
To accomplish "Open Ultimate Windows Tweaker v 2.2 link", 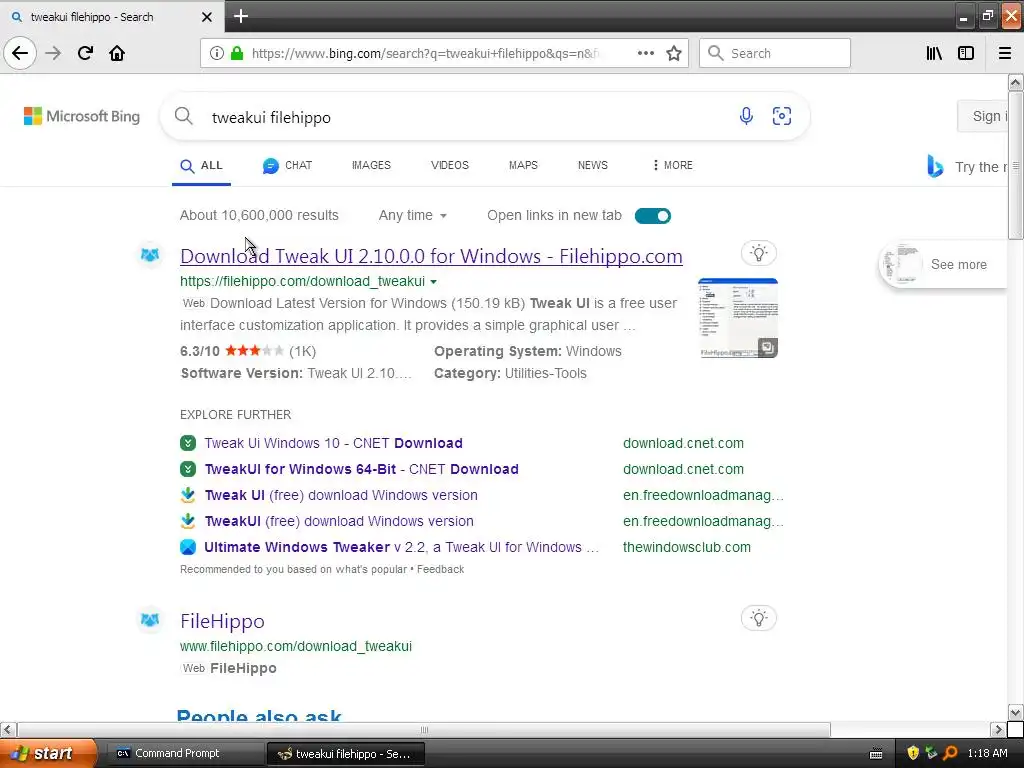I will click(x=402, y=547).
